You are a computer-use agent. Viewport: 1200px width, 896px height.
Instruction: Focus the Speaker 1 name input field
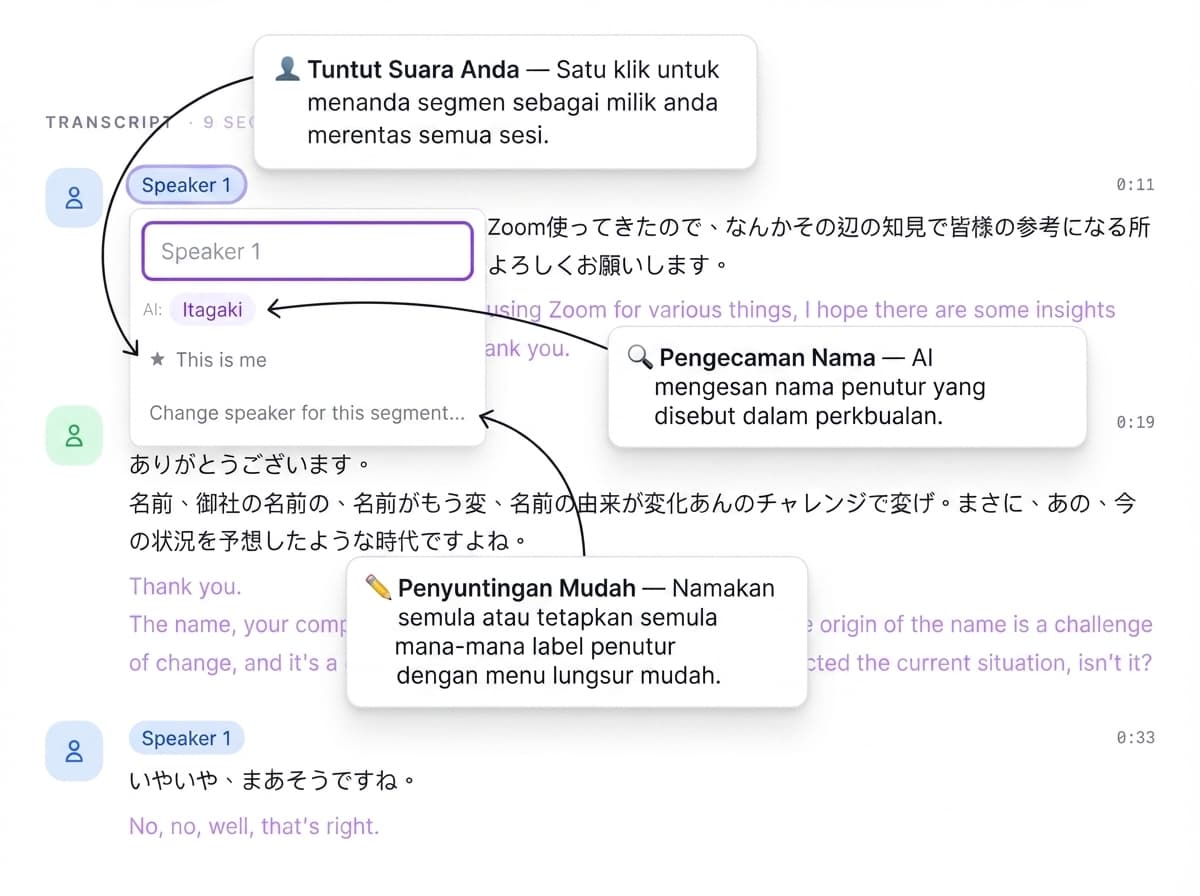307,251
